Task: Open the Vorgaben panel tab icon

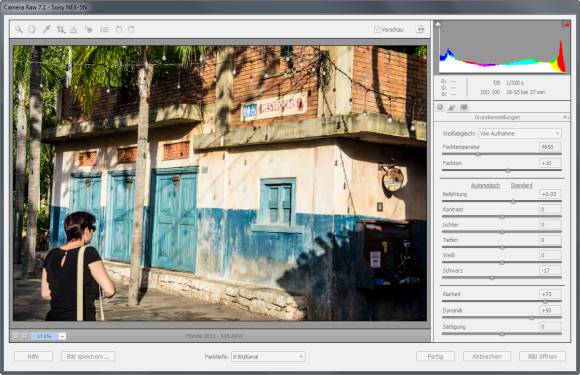Action: [464, 107]
